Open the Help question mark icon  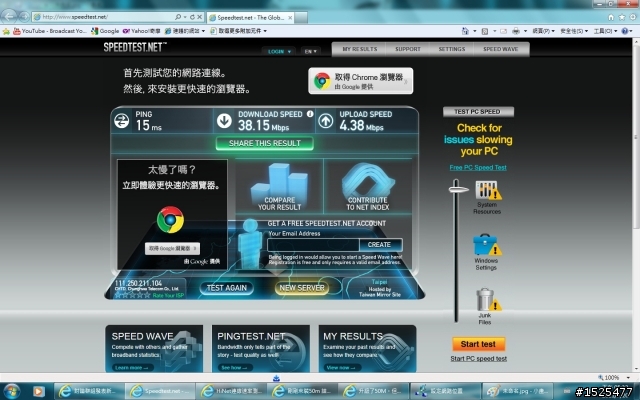(625, 31)
